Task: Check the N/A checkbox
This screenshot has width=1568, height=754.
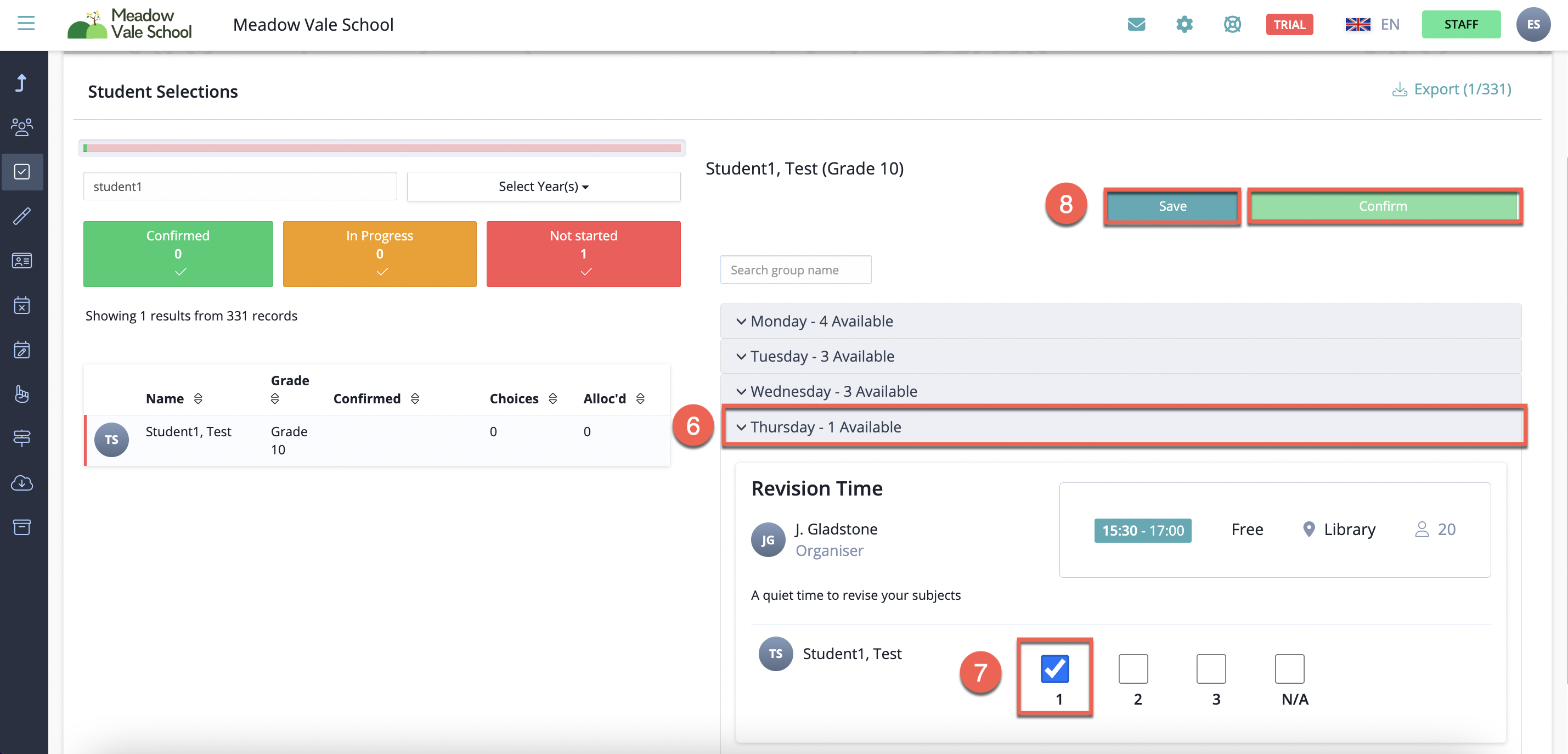Action: tap(1289, 669)
